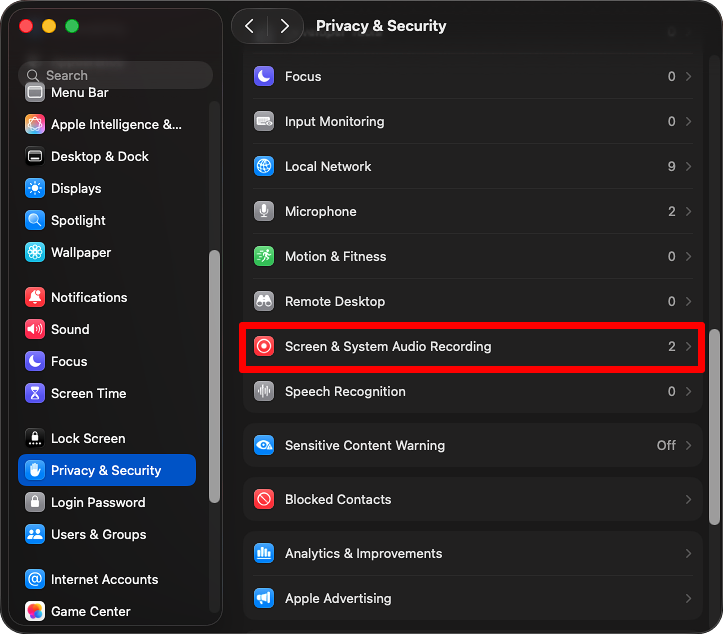The image size is (723, 634).
Task: Open Displays settings label in sidebar
Action: (76, 188)
